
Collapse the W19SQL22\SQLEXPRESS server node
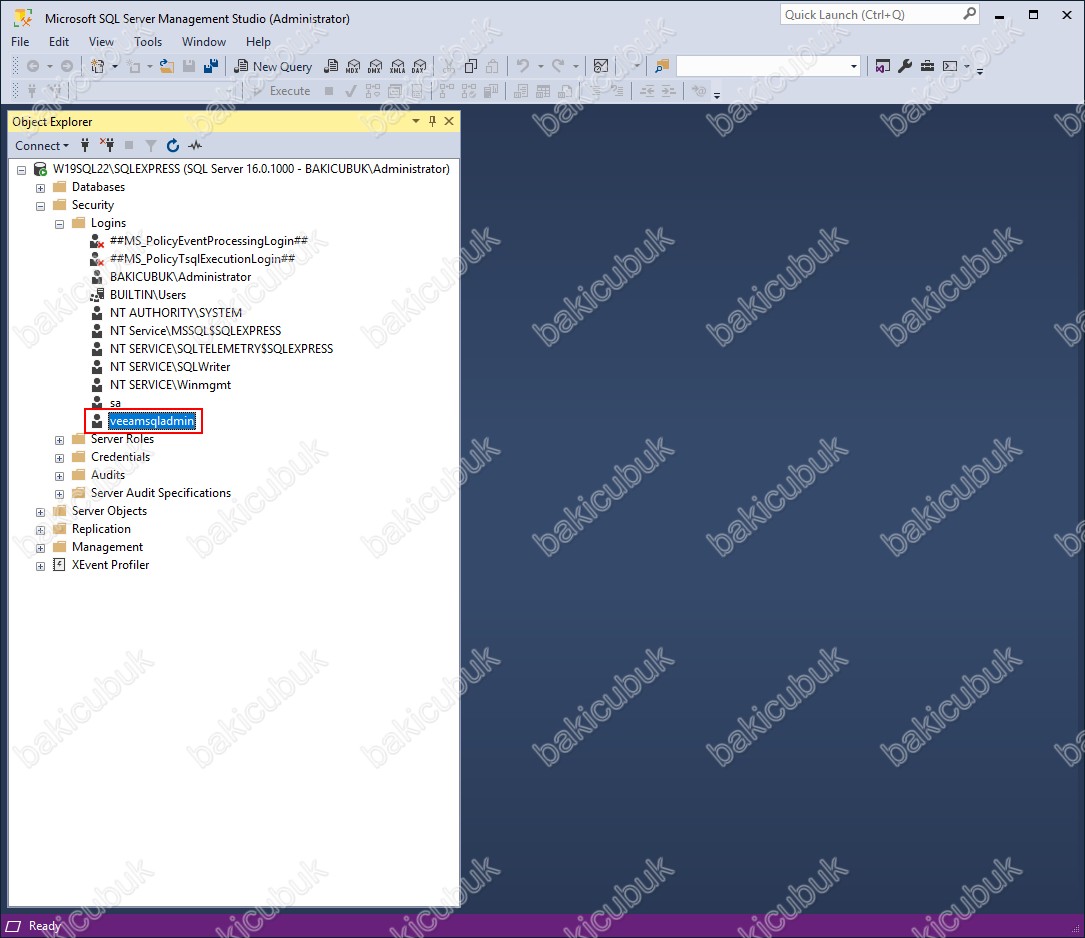pyautogui.click(x=21, y=169)
